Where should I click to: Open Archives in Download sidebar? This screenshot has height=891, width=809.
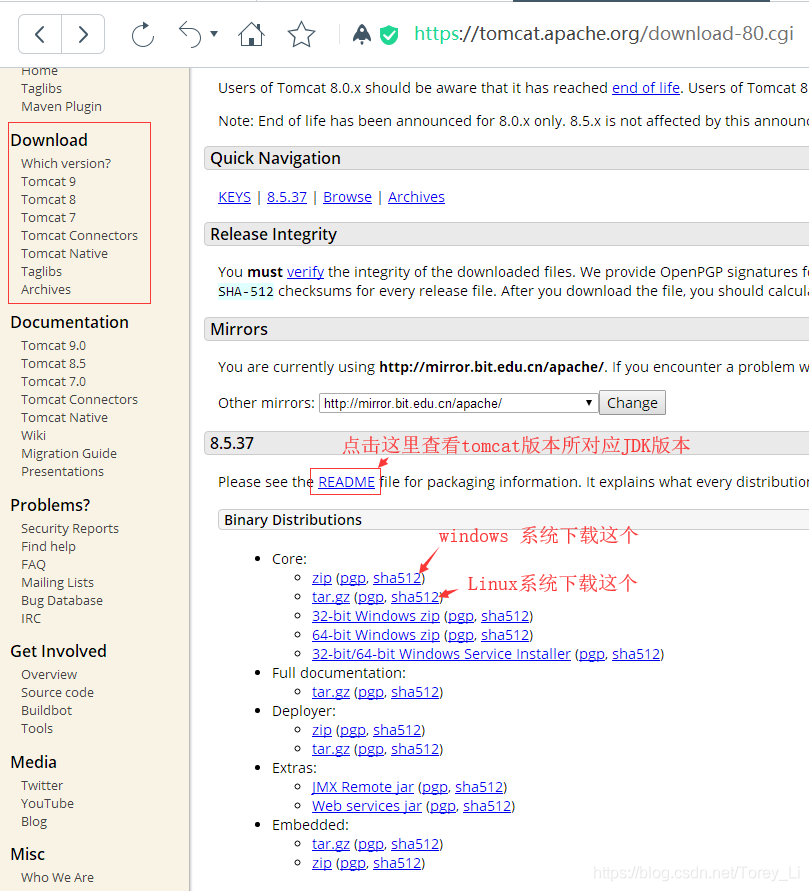click(46, 290)
